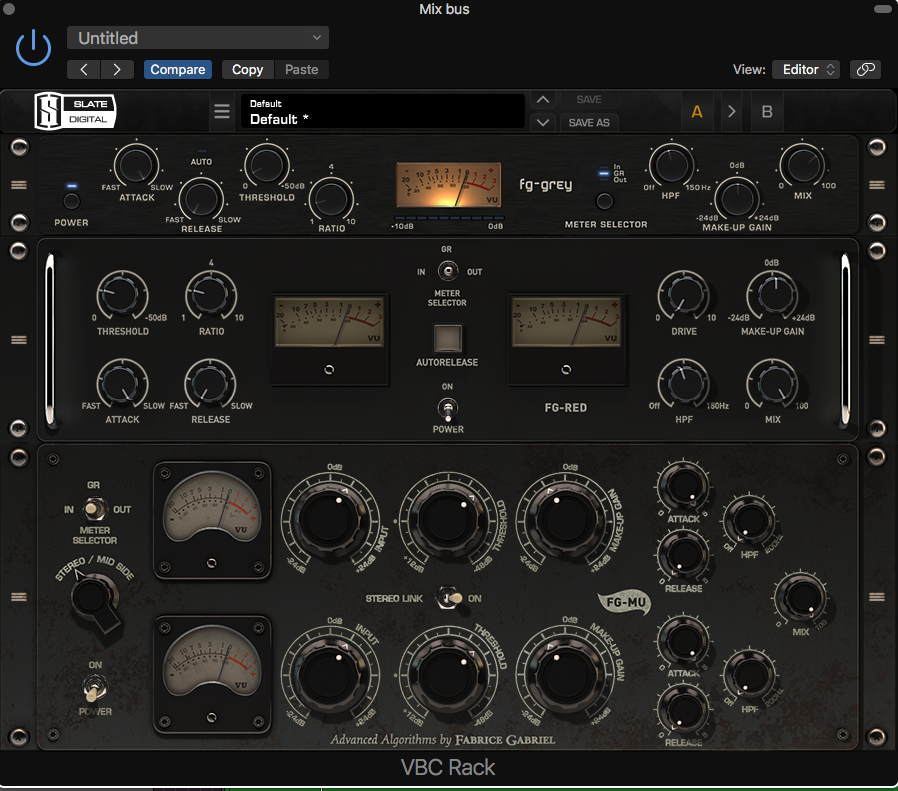This screenshot has width=898, height=791.
Task: Click the FG-Grey RELEASE knob
Action: click(201, 199)
